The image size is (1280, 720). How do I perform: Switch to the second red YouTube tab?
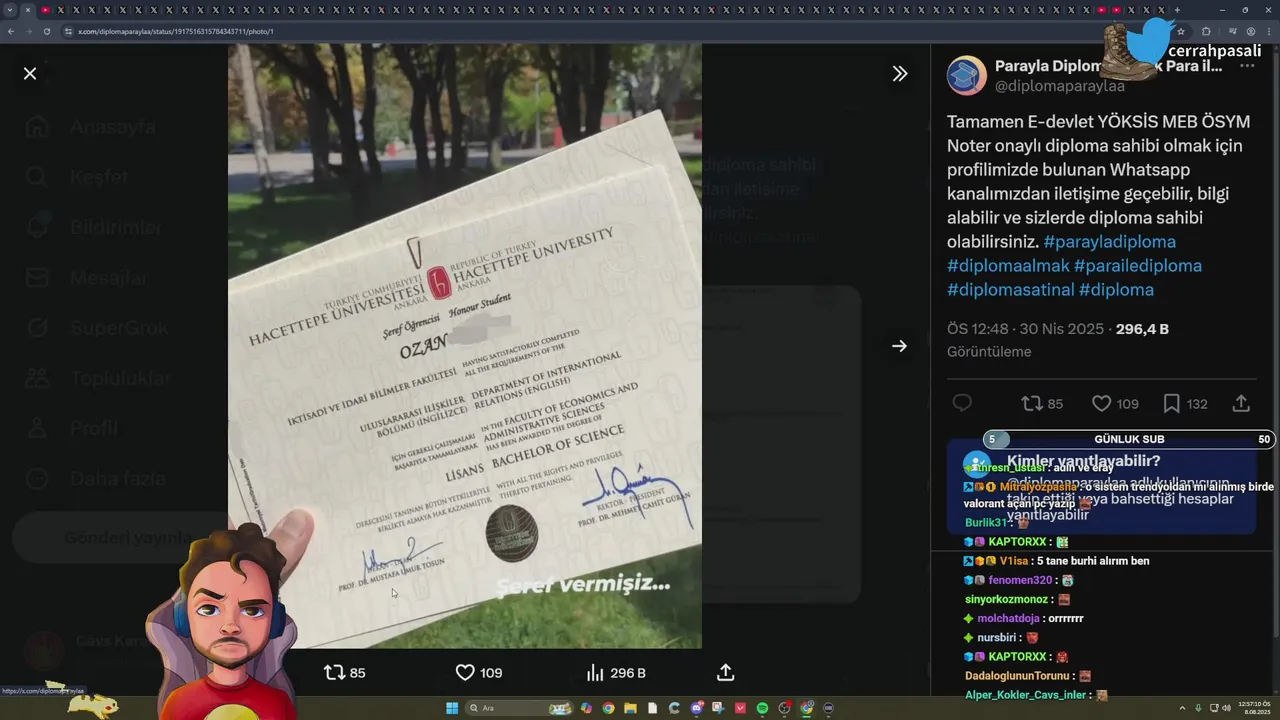point(1101,10)
